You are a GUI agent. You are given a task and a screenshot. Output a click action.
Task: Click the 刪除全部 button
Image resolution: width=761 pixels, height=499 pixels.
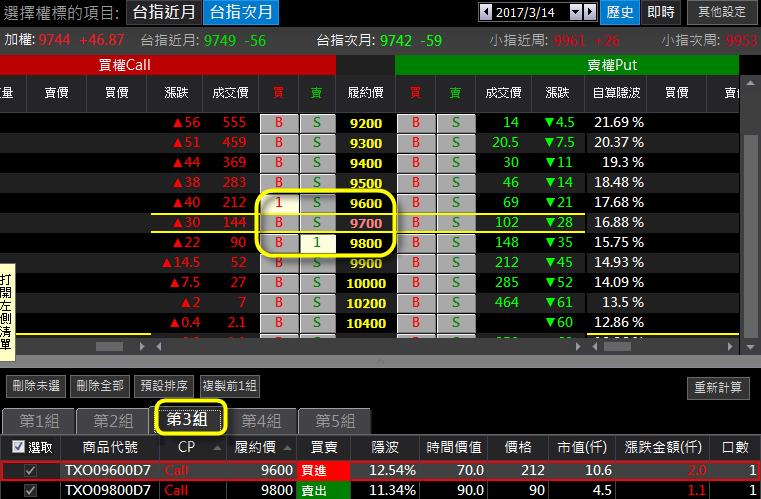(x=100, y=386)
